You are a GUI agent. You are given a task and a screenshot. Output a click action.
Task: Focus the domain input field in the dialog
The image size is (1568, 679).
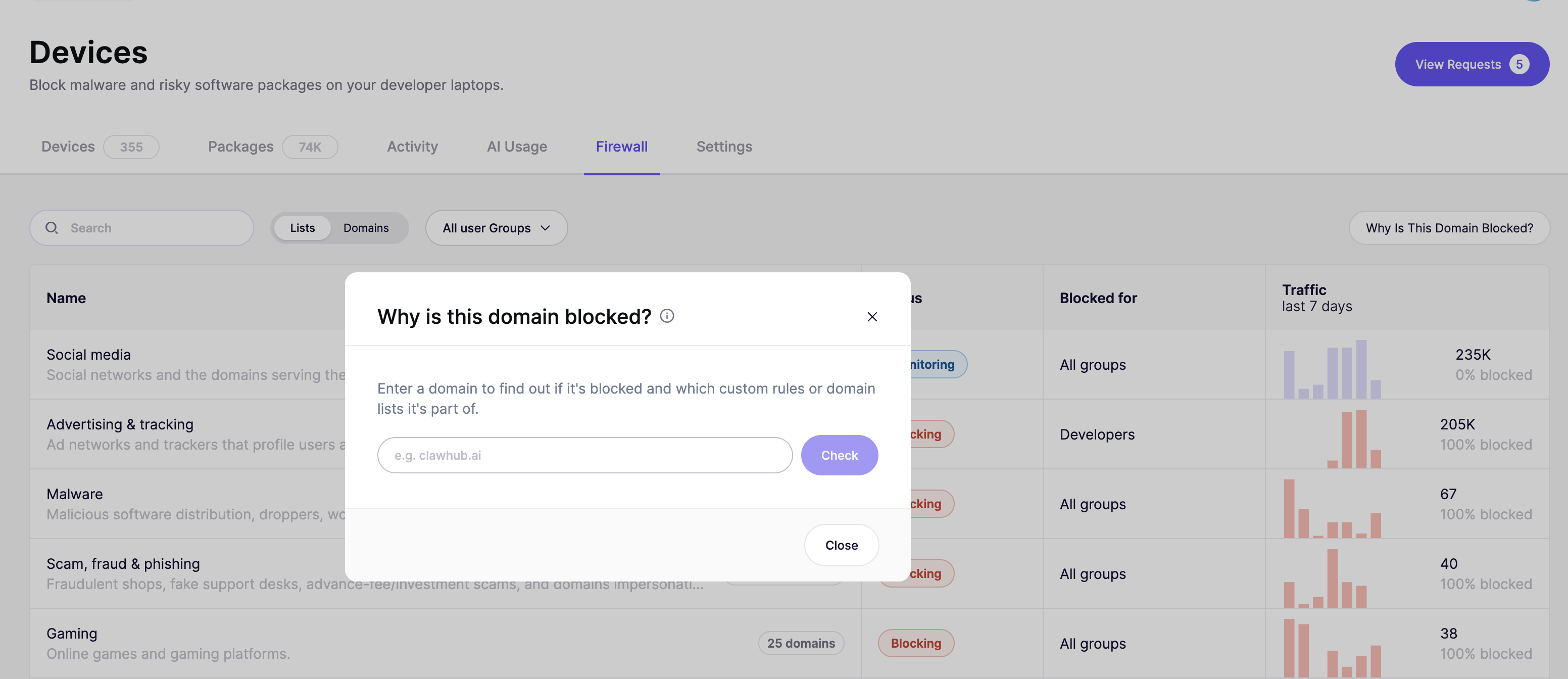[584, 455]
